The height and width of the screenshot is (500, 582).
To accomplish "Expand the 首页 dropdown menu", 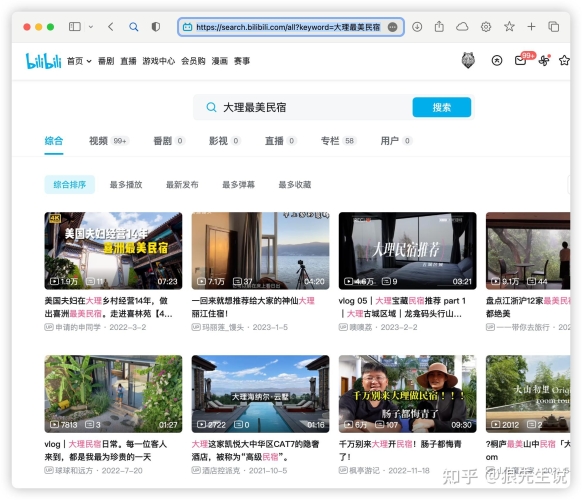I will (79, 61).
